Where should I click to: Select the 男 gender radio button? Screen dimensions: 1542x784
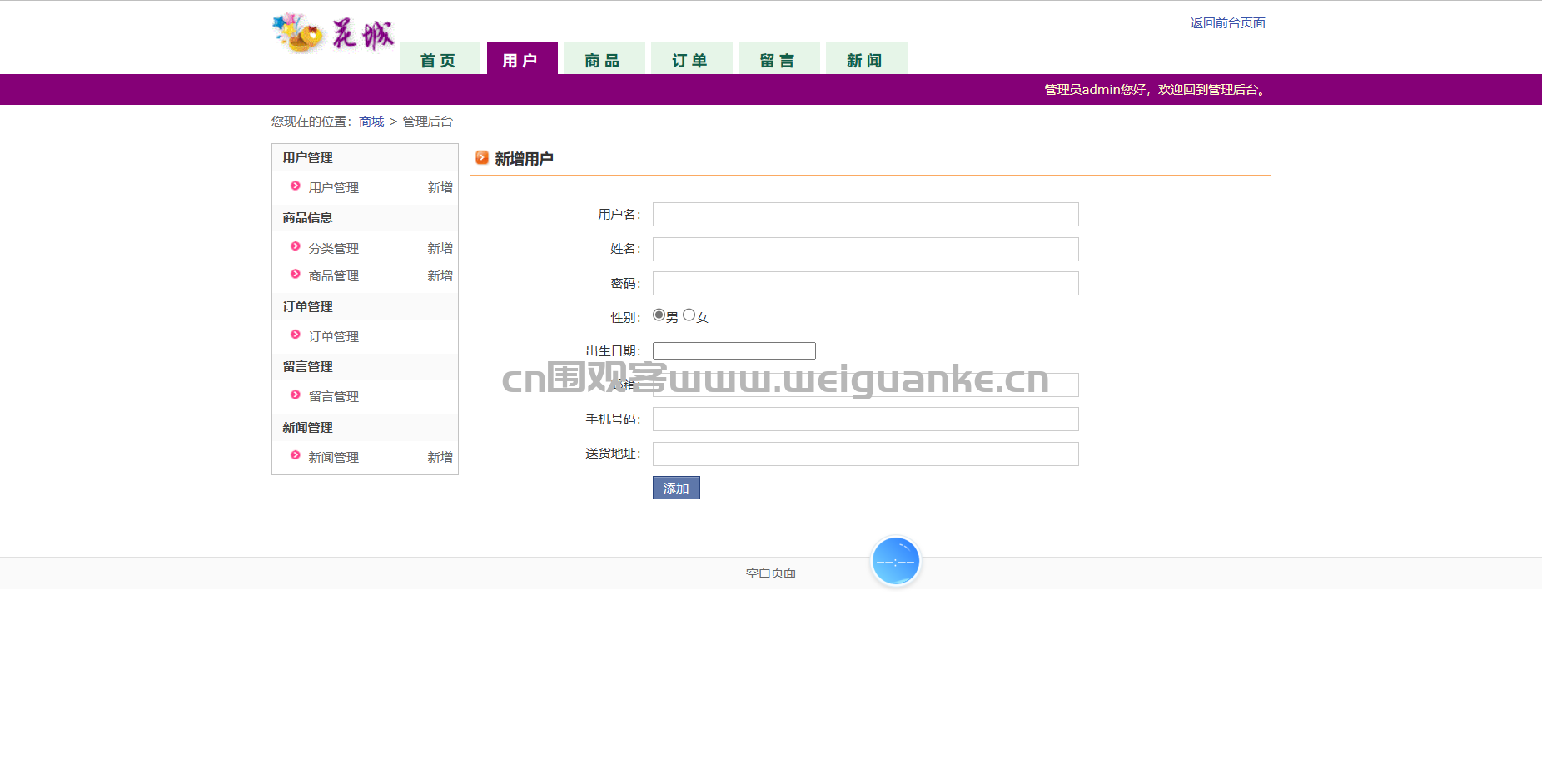coord(659,315)
